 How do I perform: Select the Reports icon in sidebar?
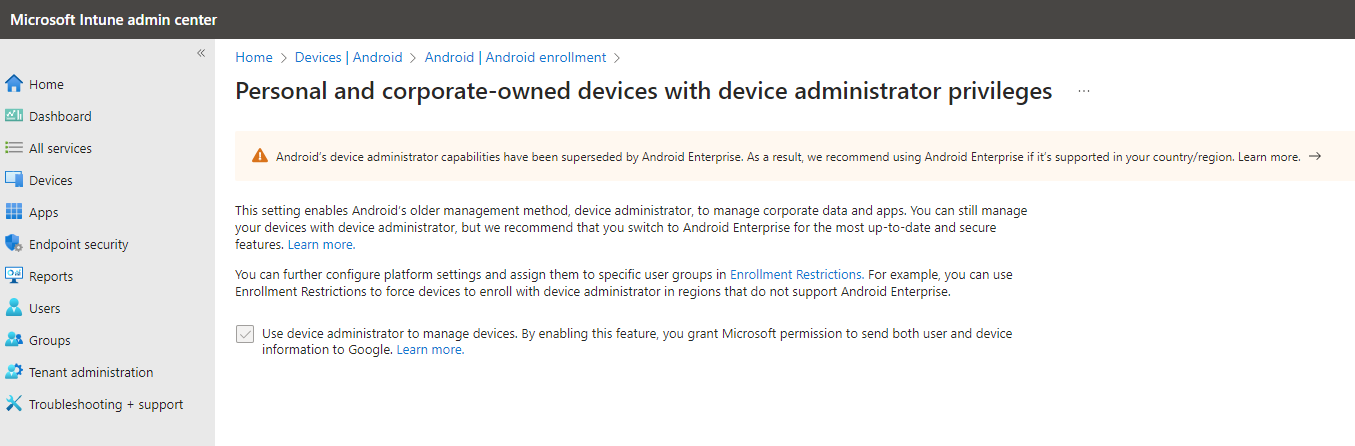click(x=14, y=276)
